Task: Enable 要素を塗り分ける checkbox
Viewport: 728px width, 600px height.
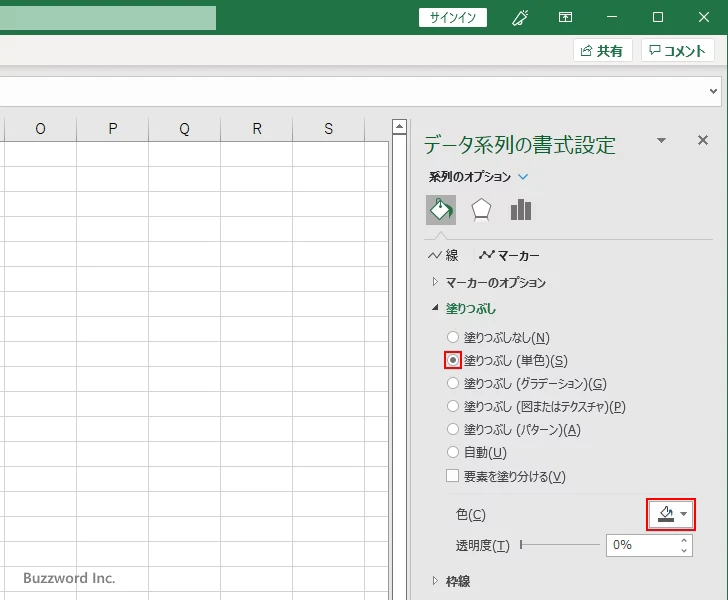Action: (x=453, y=477)
